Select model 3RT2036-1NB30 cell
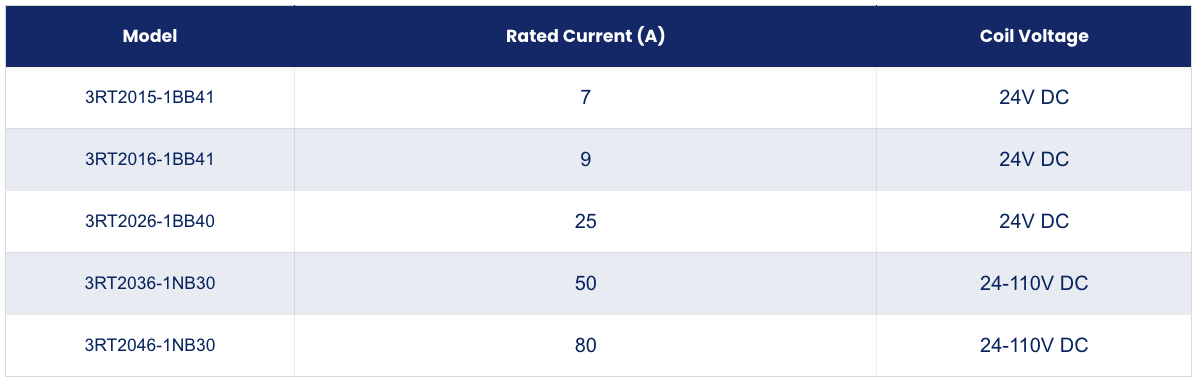The width and height of the screenshot is (1200, 386). (x=150, y=284)
